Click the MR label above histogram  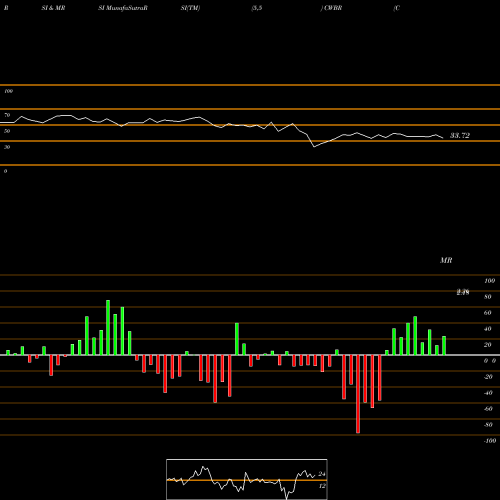coord(446,260)
